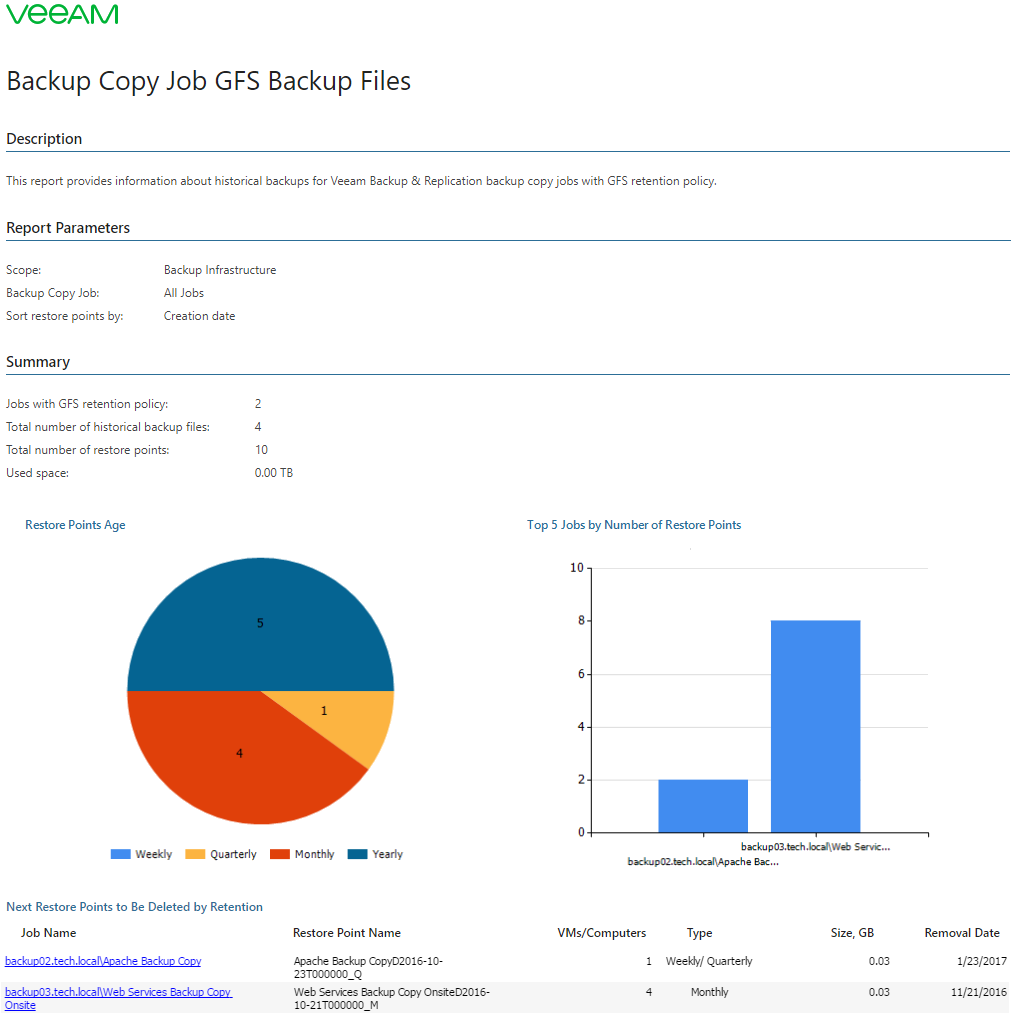Screen dimensions: 1015x1013
Task: Open backup02.tech.local\Apache Backup Copy link
Action: click(x=103, y=961)
